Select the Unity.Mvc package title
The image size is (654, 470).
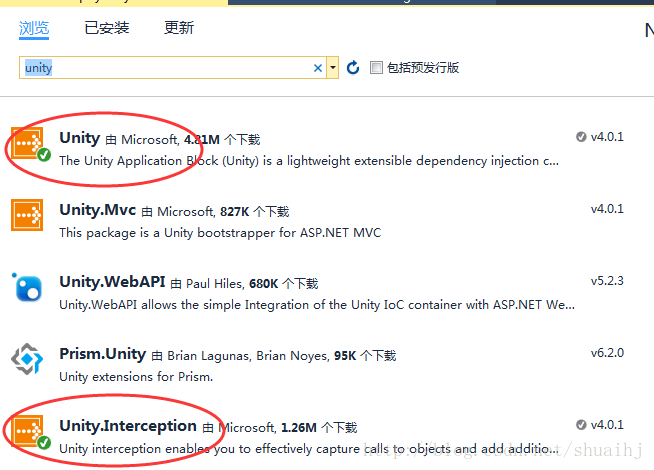pos(98,210)
